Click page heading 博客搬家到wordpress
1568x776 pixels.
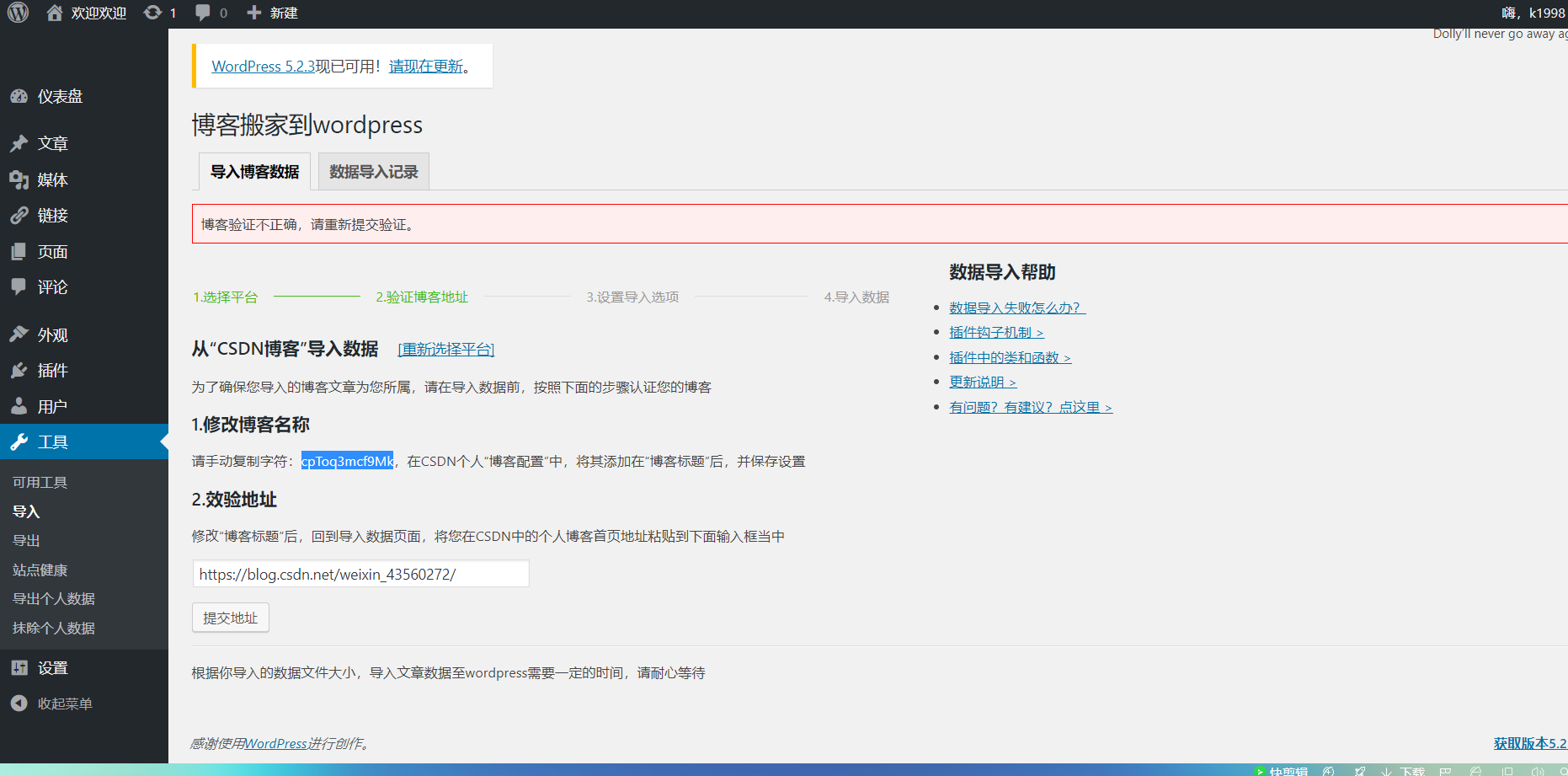(307, 125)
